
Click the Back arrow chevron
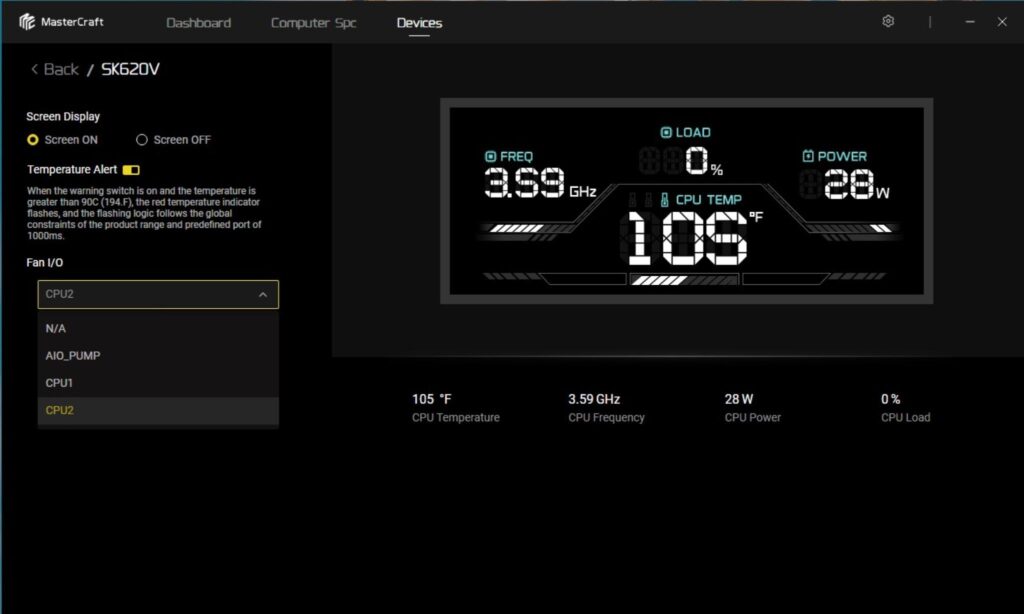[34, 69]
